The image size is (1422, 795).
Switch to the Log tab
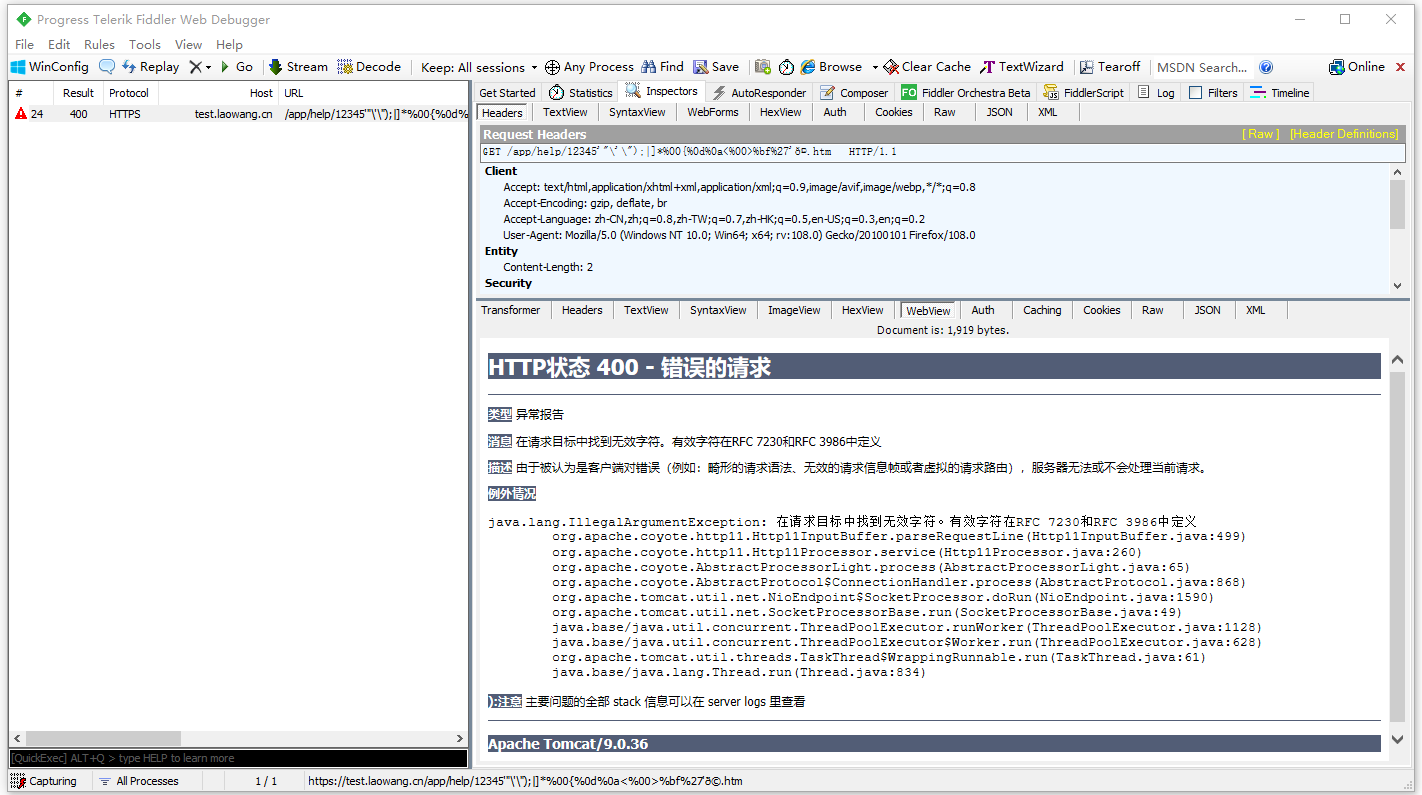tap(1156, 93)
